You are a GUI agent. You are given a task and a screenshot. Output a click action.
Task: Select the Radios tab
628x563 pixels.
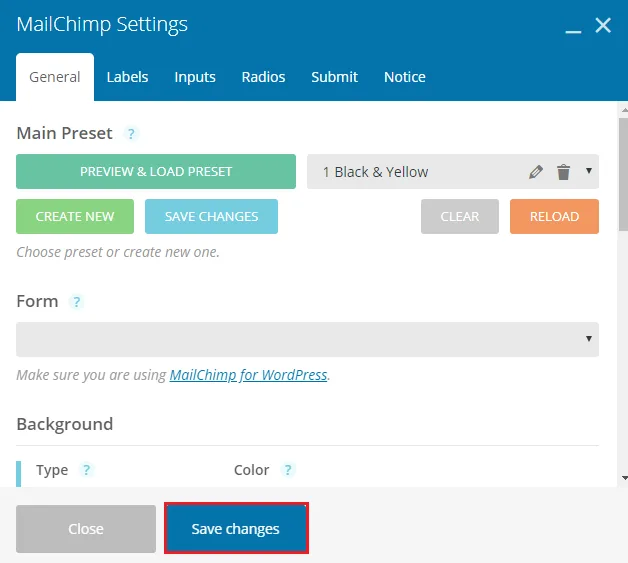pyautogui.click(x=263, y=77)
